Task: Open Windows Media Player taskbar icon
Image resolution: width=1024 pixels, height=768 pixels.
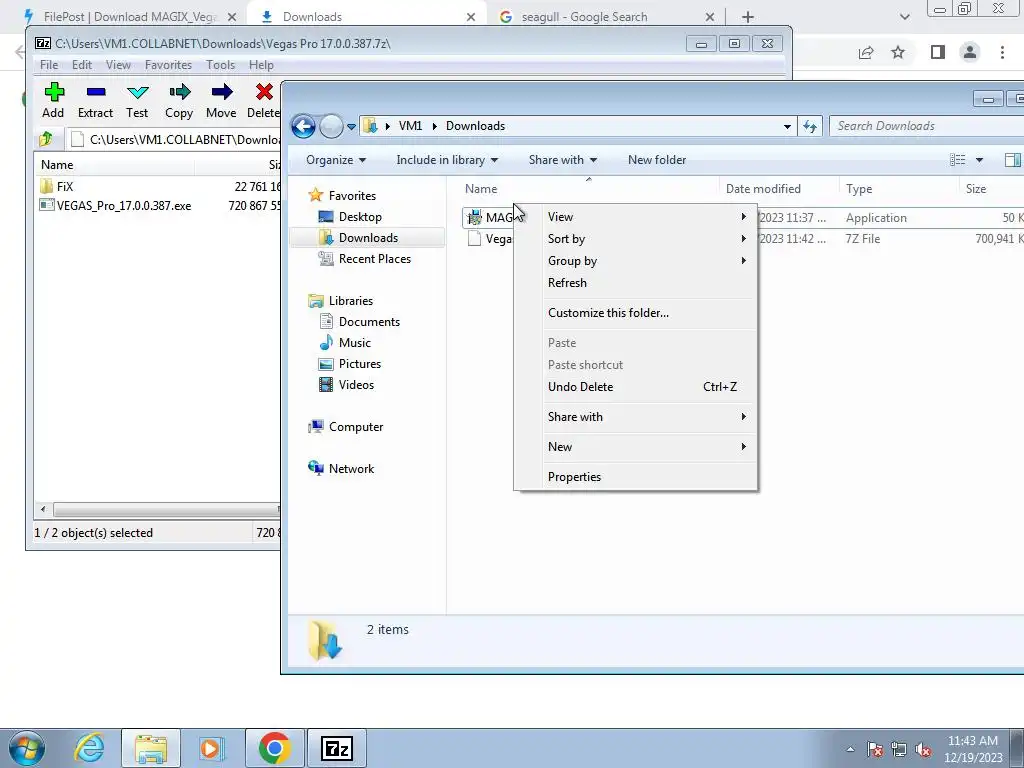Action: (x=212, y=748)
